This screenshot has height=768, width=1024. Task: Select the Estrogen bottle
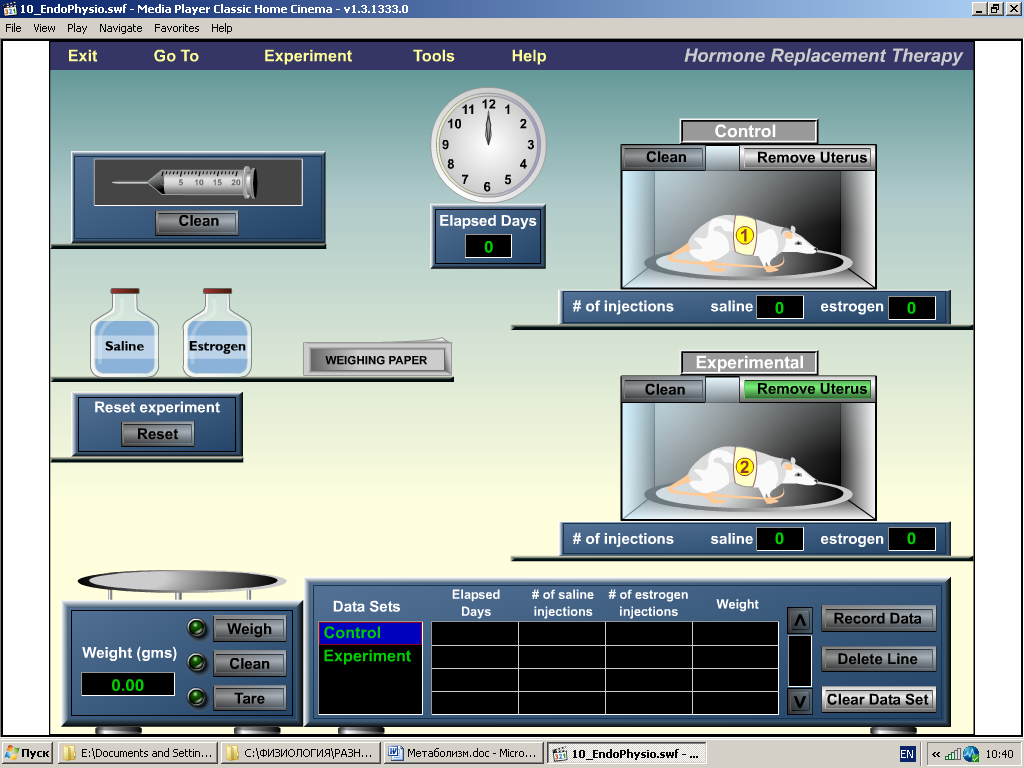pos(217,336)
